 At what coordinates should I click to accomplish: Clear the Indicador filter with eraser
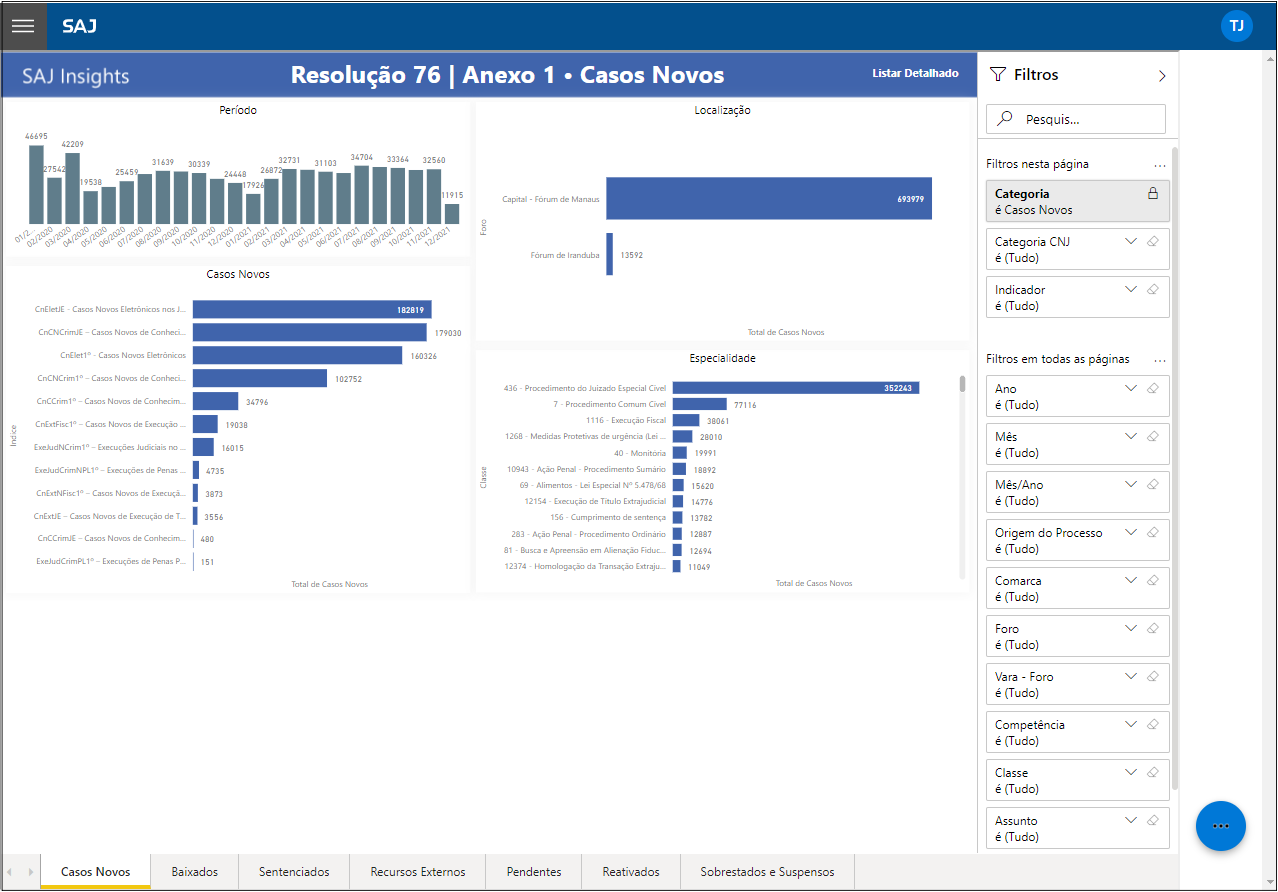tap(1153, 289)
